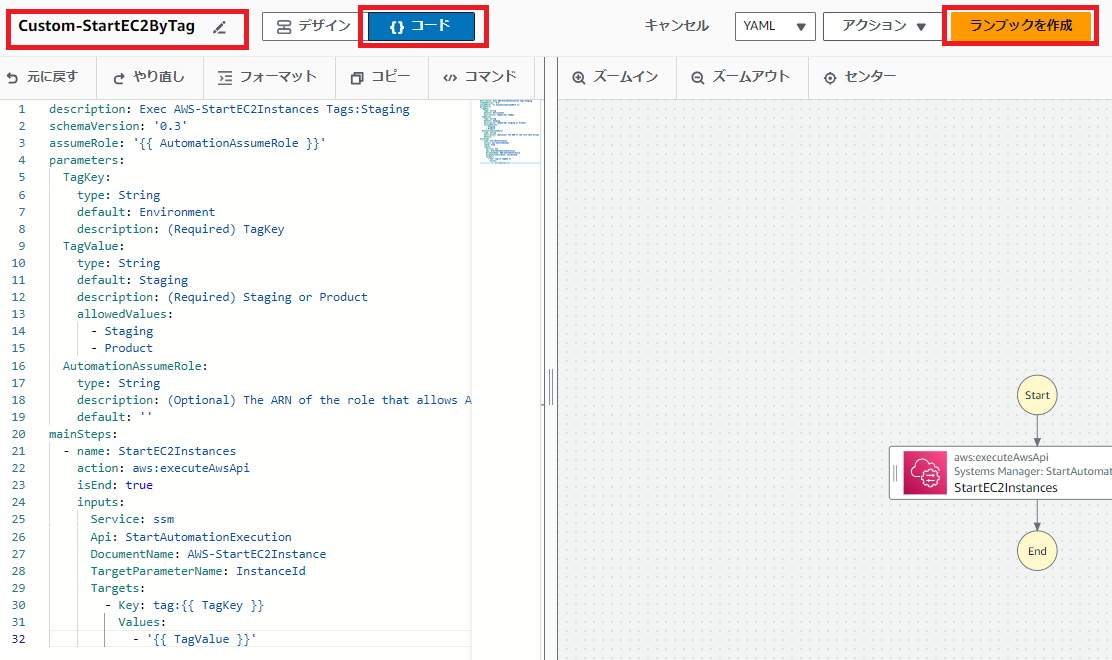Image resolution: width=1112 pixels, height=660 pixels.
Task: Click 'TargetParameterName: InstanceId' line
Action: coord(198,571)
